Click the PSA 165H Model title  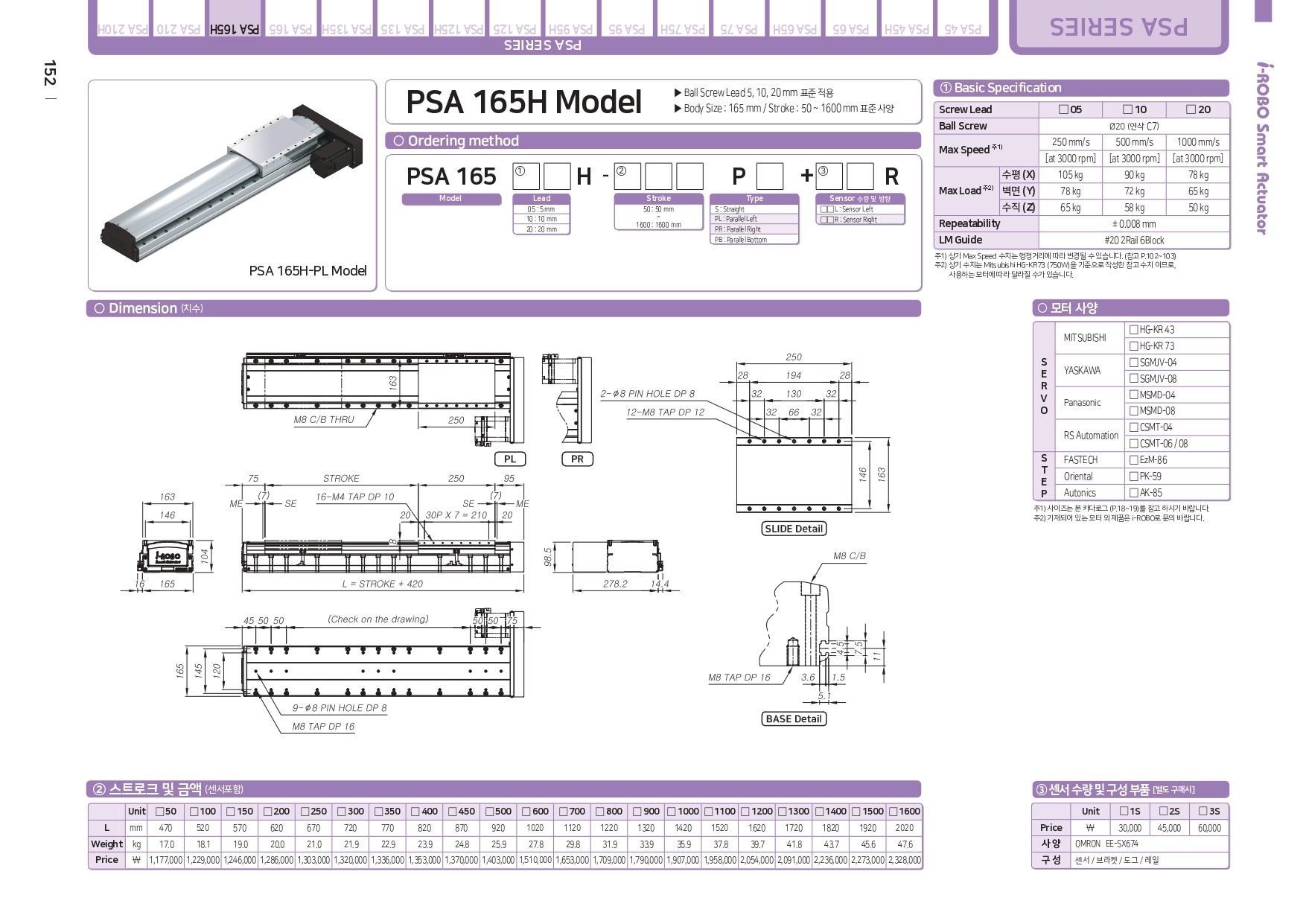point(524,102)
